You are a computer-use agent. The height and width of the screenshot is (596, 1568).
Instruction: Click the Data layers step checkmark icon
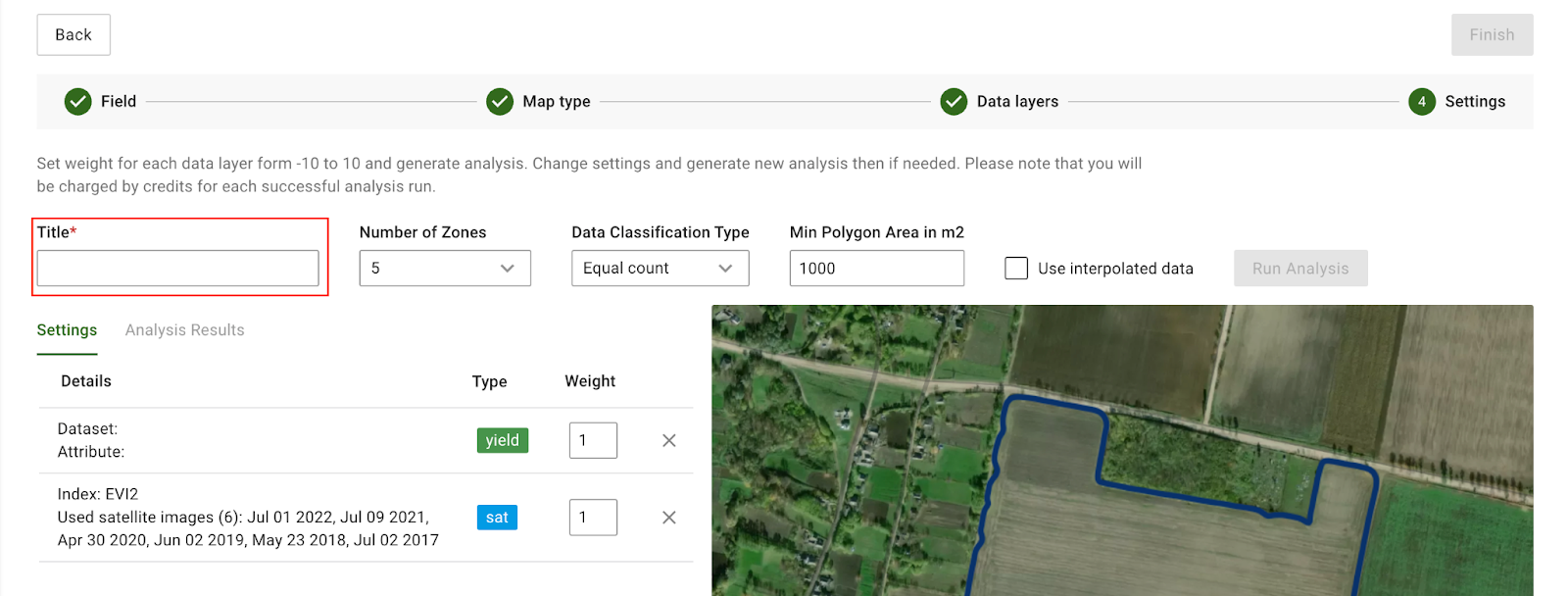tap(954, 101)
